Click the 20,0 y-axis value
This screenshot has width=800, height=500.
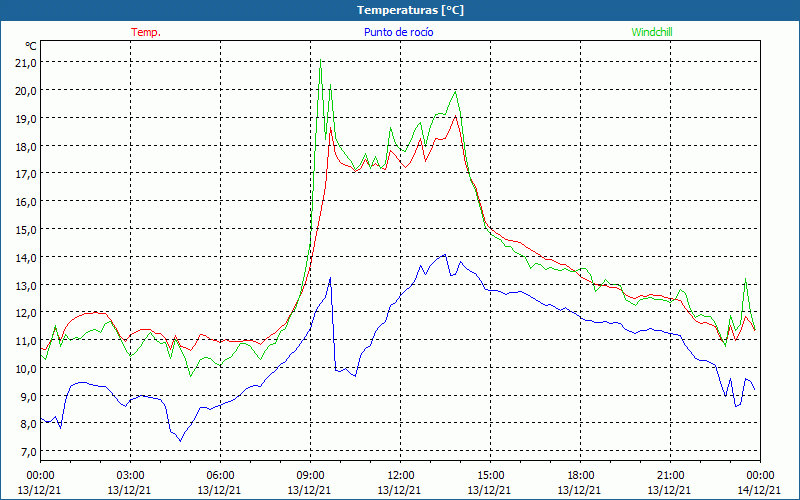26,90
